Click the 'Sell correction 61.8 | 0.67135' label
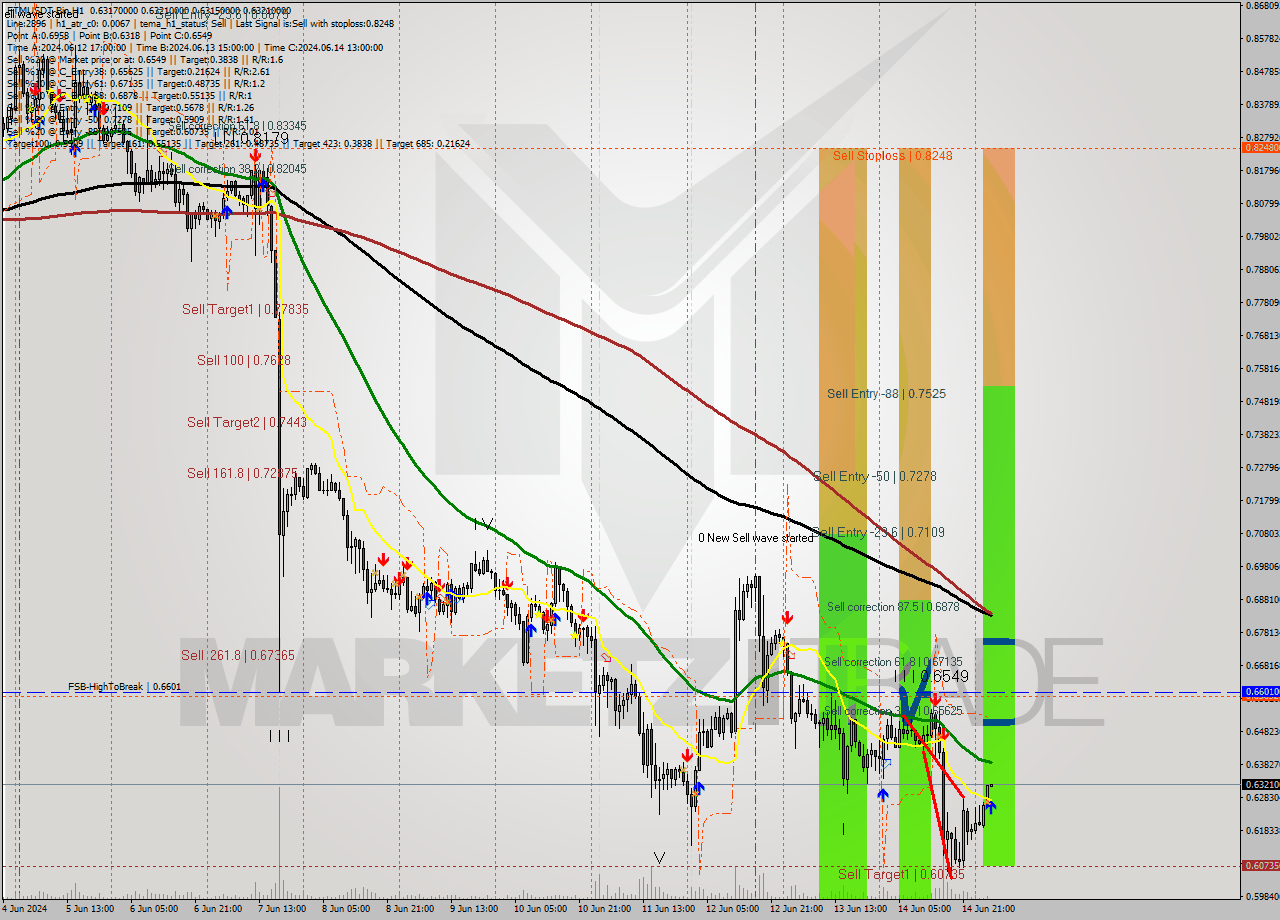Screen dimensions: 1280x920 (x=893, y=662)
